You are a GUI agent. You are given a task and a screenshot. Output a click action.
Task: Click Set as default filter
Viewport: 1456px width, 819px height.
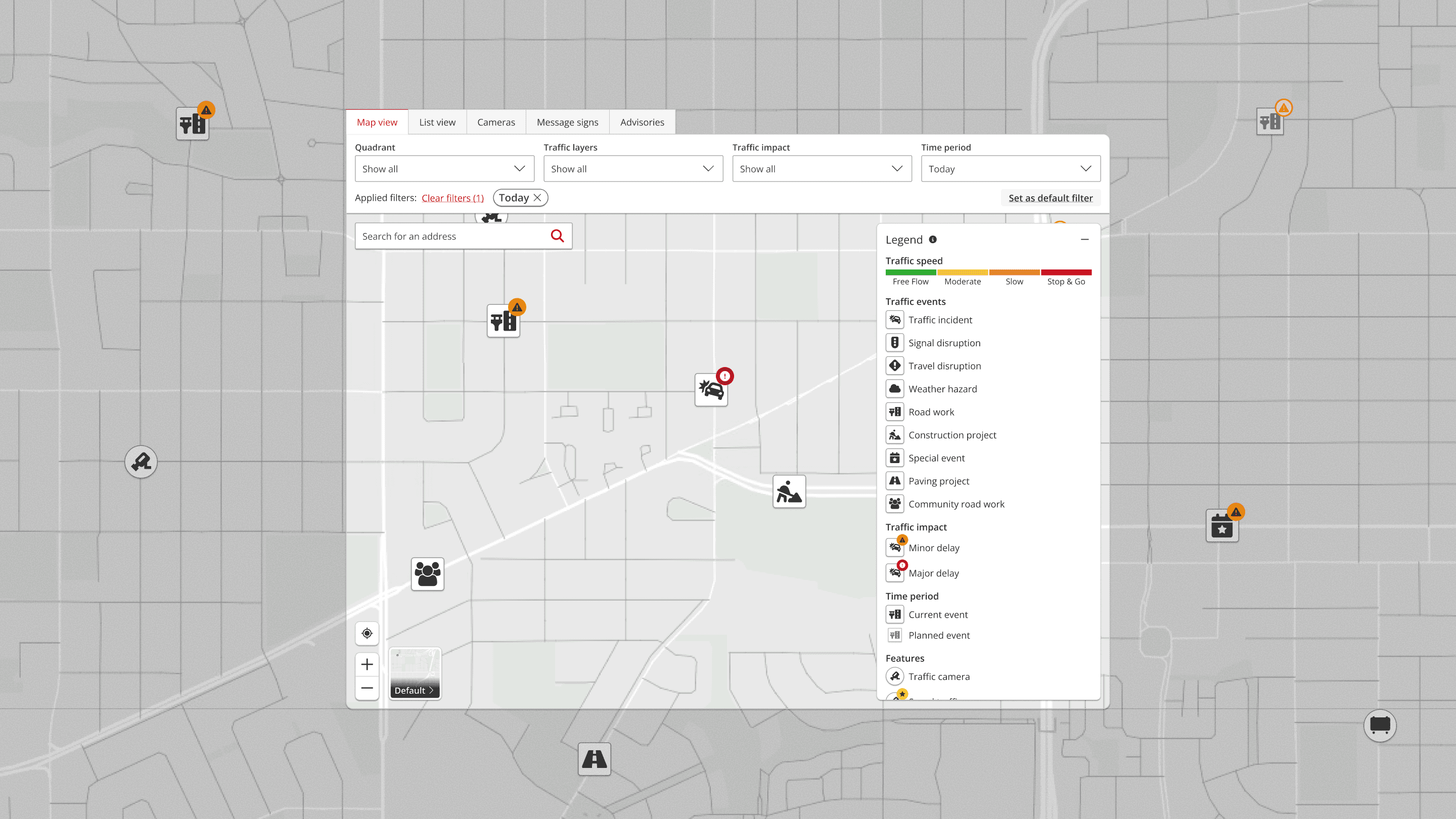click(x=1050, y=198)
